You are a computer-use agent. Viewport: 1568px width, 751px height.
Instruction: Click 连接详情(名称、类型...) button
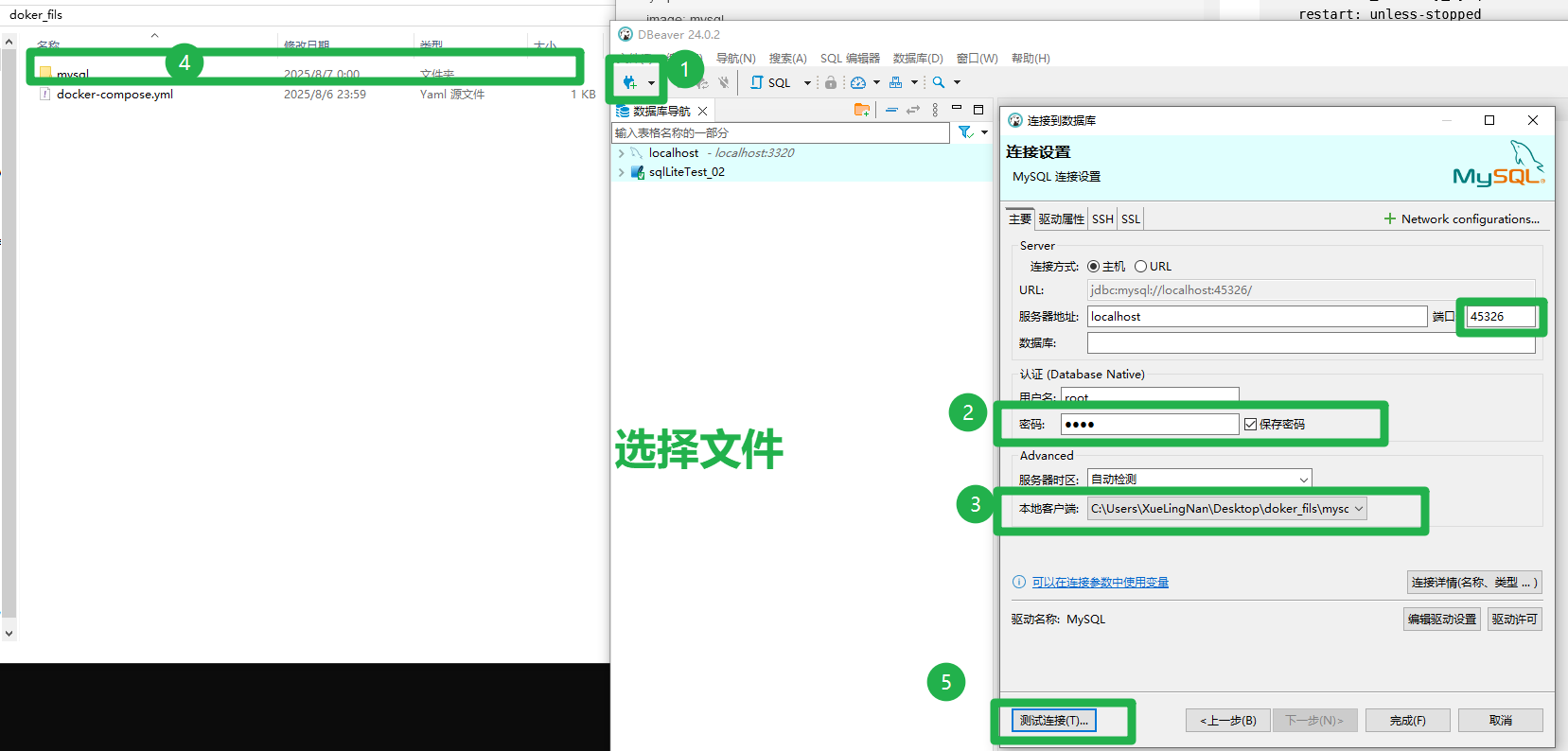click(1474, 583)
